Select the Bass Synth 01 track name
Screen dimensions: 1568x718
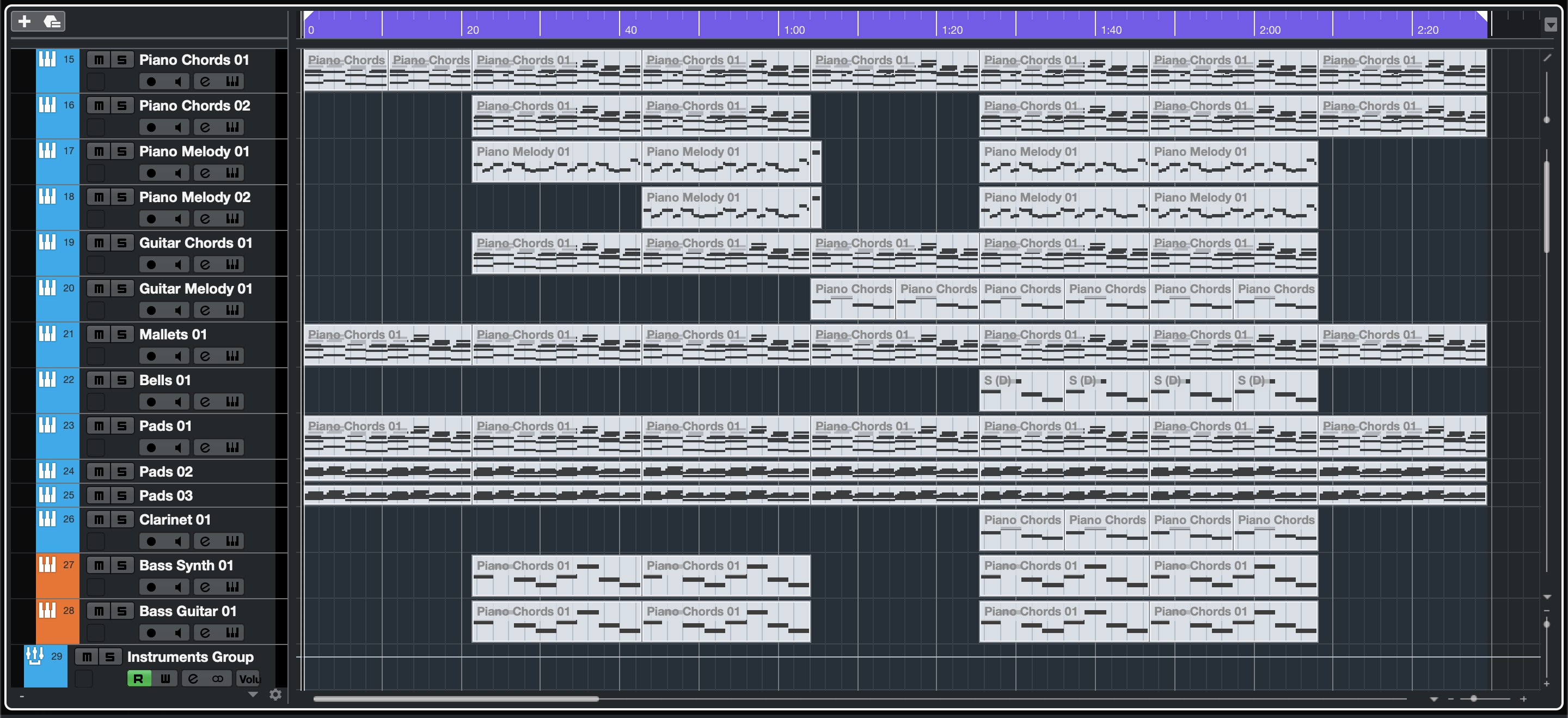pos(186,565)
